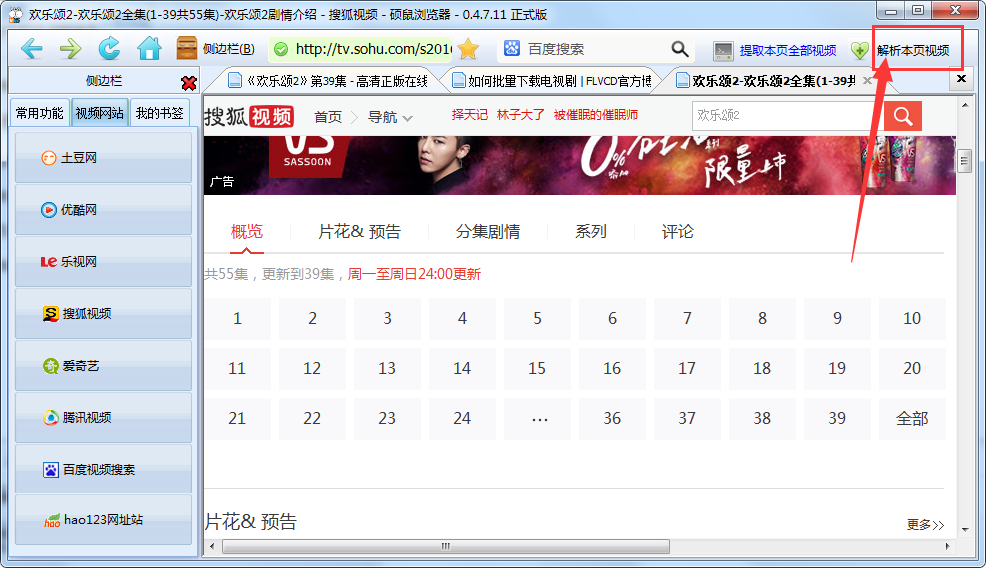Click the orange Sohu search button
The height and width of the screenshot is (568, 986).
(903, 116)
